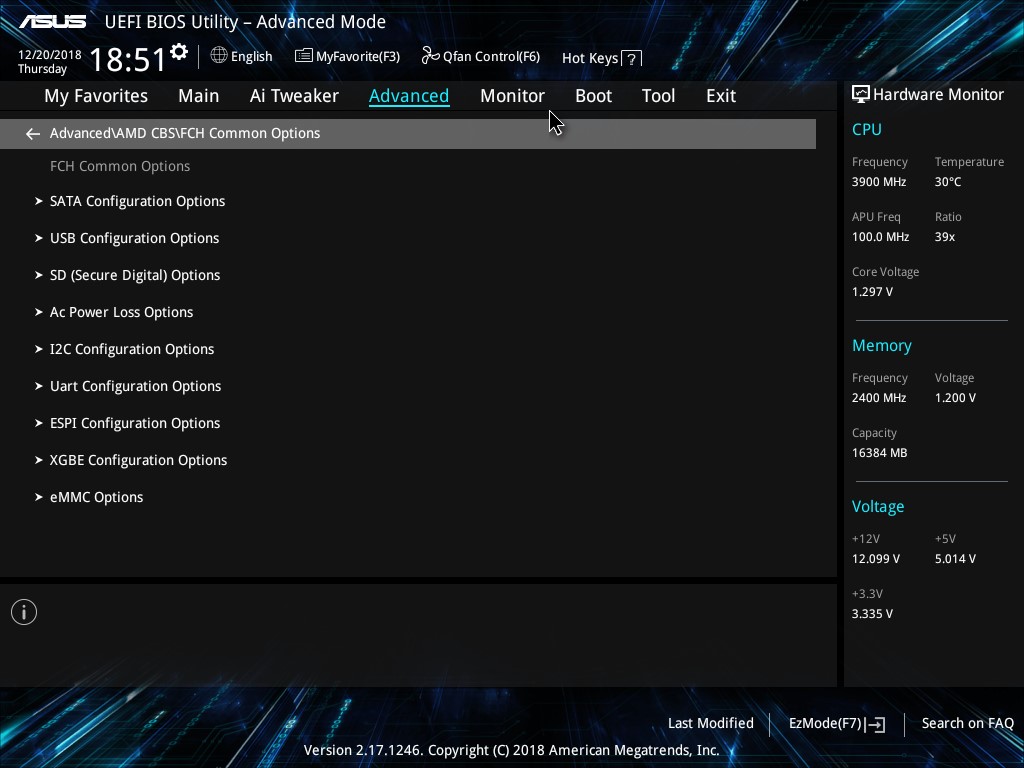The width and height of the screenshot is (1024, 768).
Task: Expand the USB Configuration Options arrow
Action: tap(39, 238)
